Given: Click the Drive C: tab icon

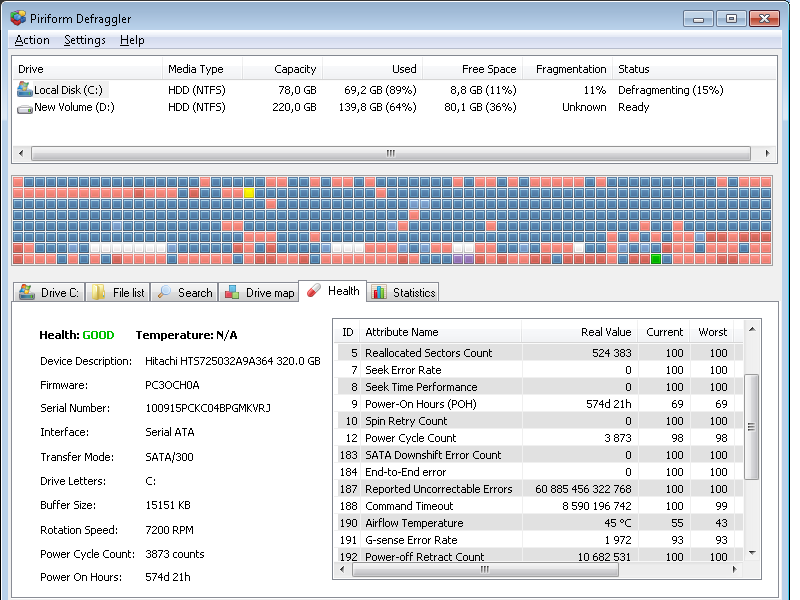Looking at the screenshot, I should point(27,292).
